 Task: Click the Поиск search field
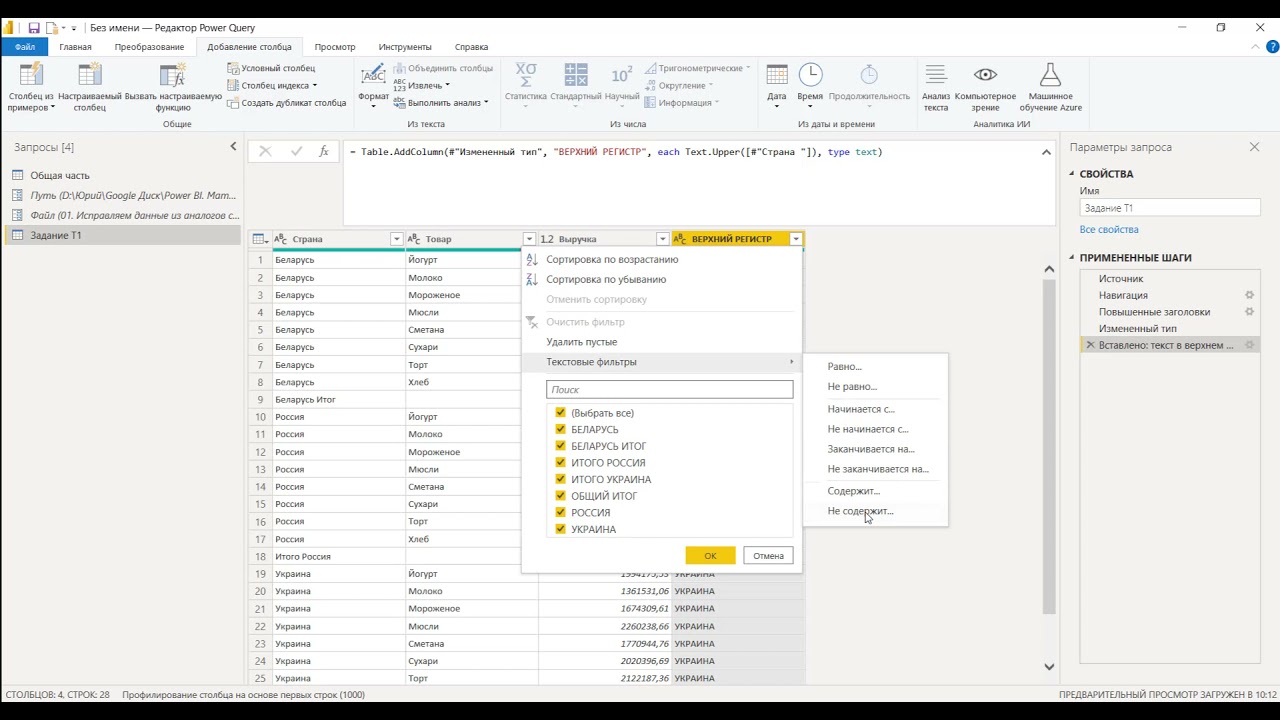pyautogui.click(x=669, y=390)
